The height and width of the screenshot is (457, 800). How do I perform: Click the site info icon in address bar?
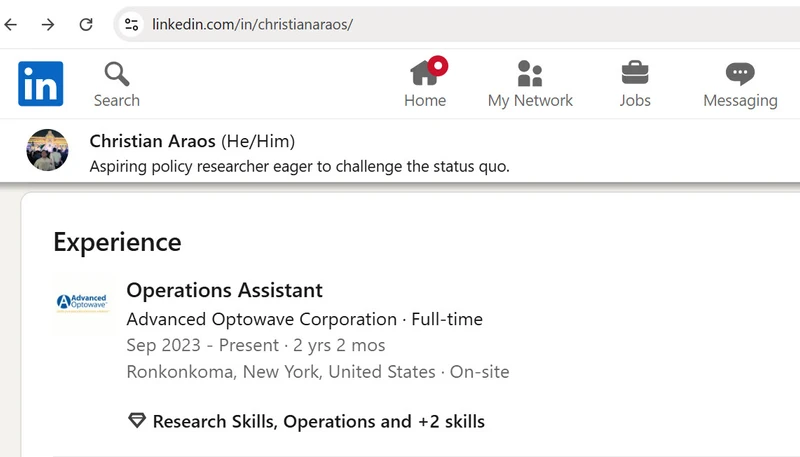pyautogui.click(x=131, y=24)
